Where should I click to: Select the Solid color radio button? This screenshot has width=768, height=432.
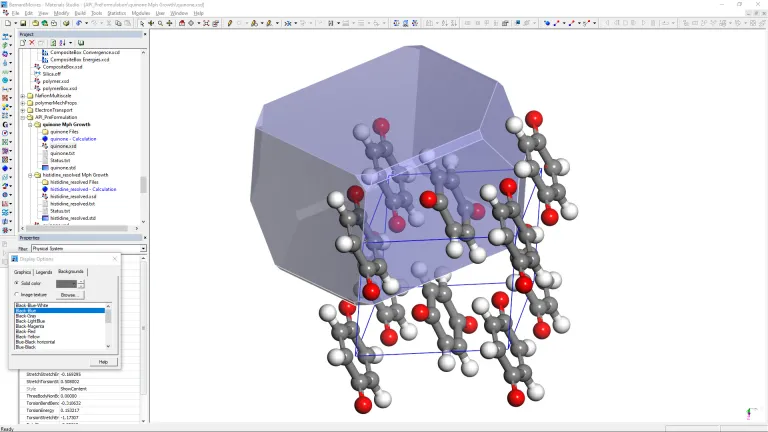click(x=17, y=283)
